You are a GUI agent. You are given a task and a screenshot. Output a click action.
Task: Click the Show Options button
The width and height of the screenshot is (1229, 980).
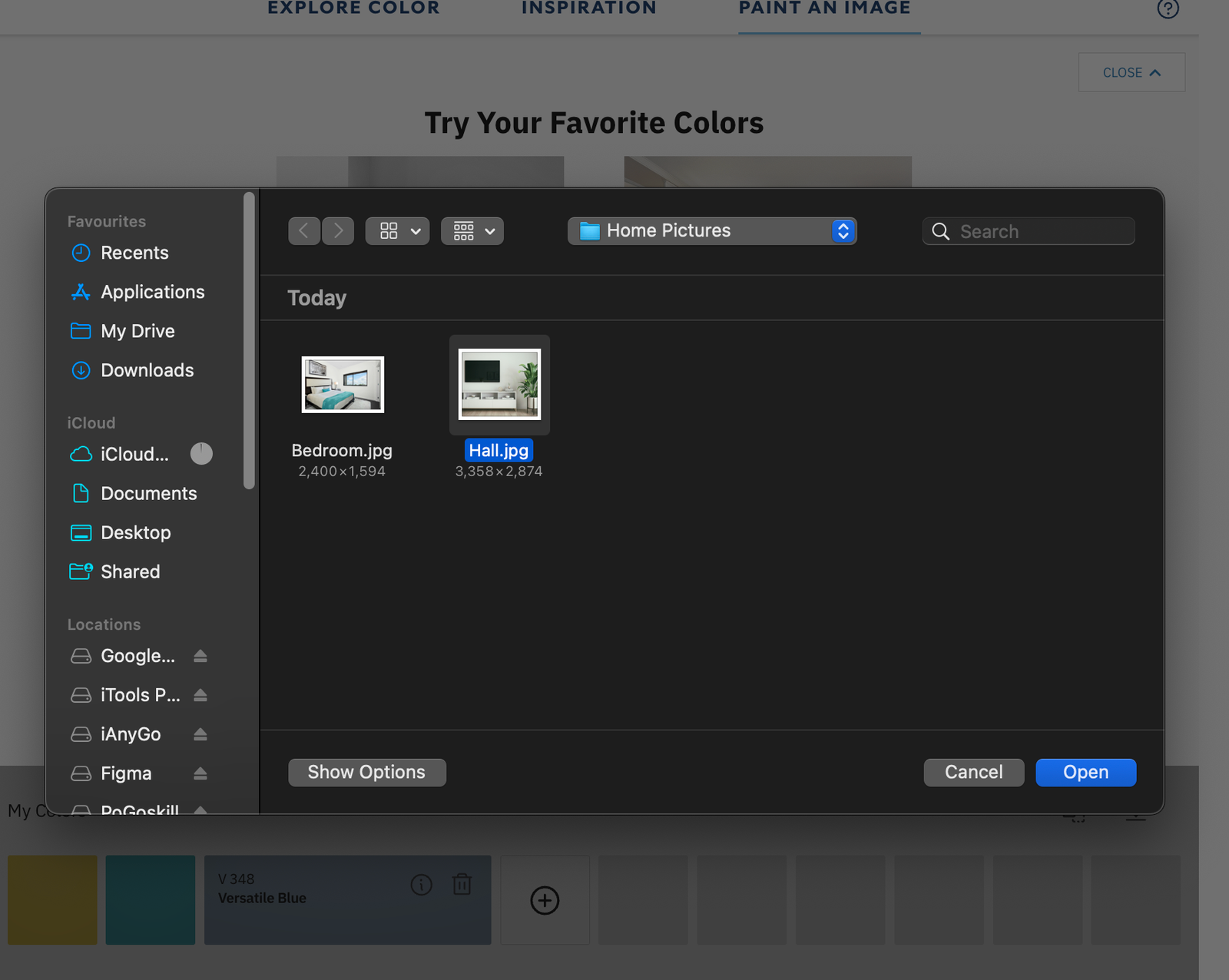[x=366, y=772]
